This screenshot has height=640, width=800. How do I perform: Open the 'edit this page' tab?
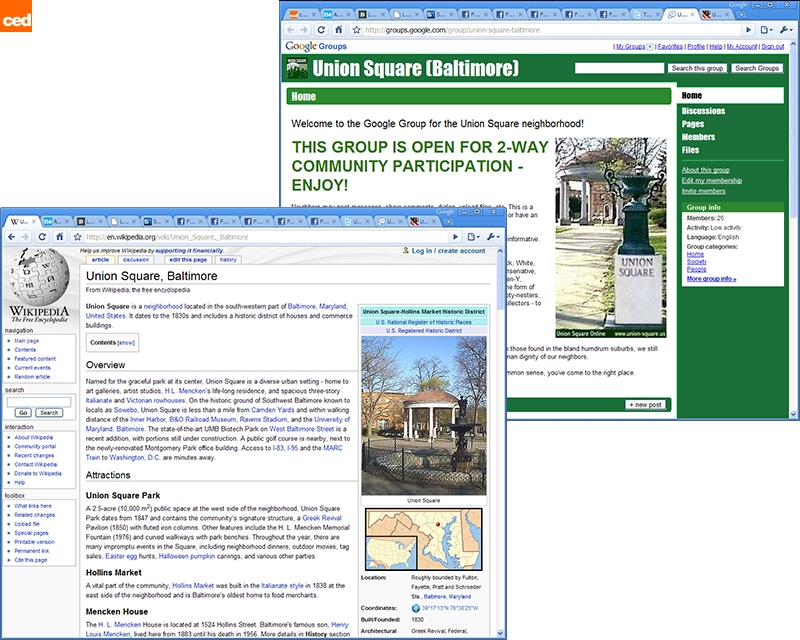(x=187, y=259)
